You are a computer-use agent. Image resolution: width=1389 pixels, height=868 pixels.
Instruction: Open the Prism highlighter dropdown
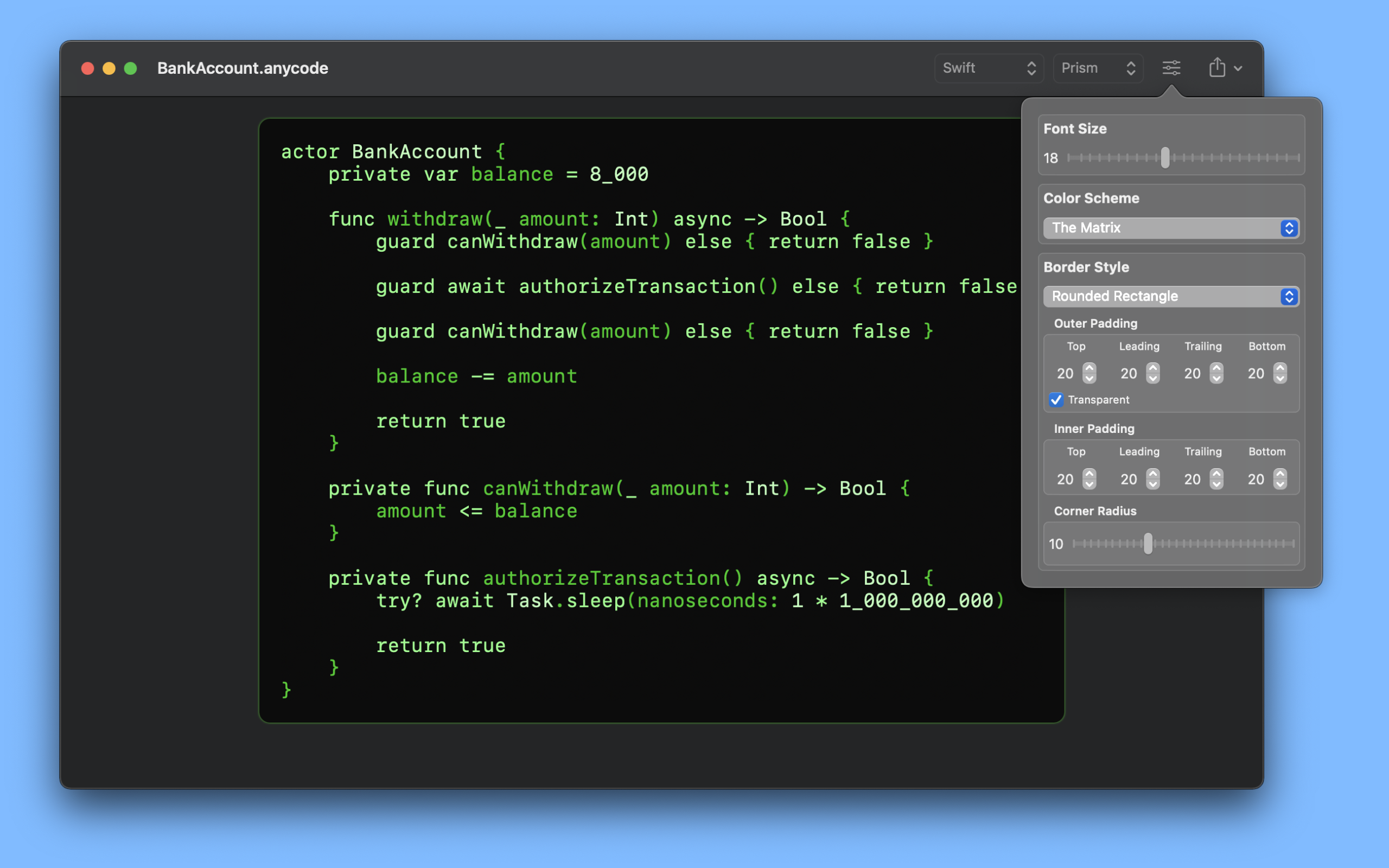pos(1098,68)
